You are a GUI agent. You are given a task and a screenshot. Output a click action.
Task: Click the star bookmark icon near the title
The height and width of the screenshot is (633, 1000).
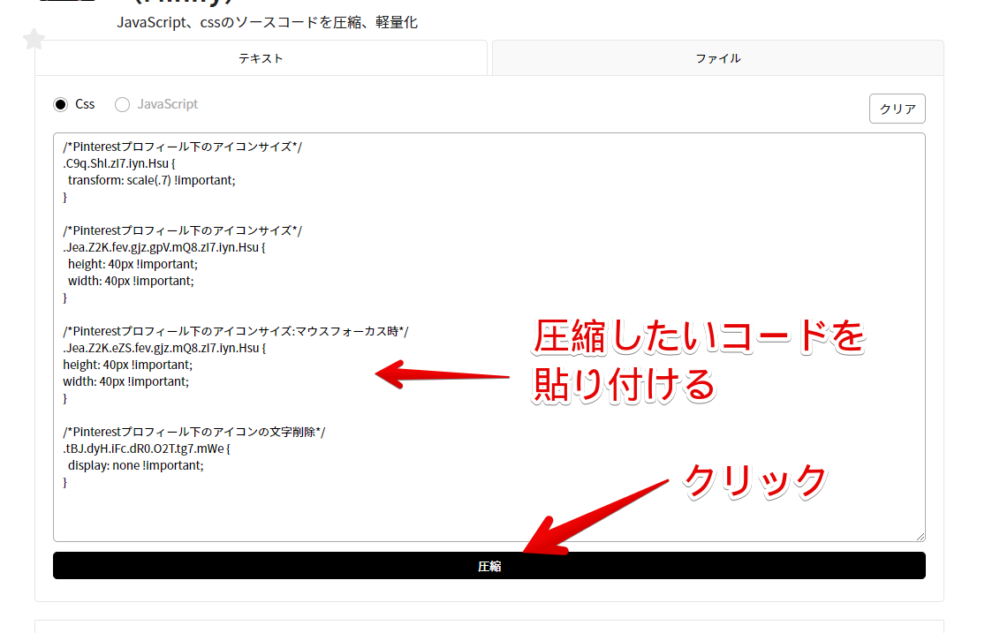click(33, 39)
